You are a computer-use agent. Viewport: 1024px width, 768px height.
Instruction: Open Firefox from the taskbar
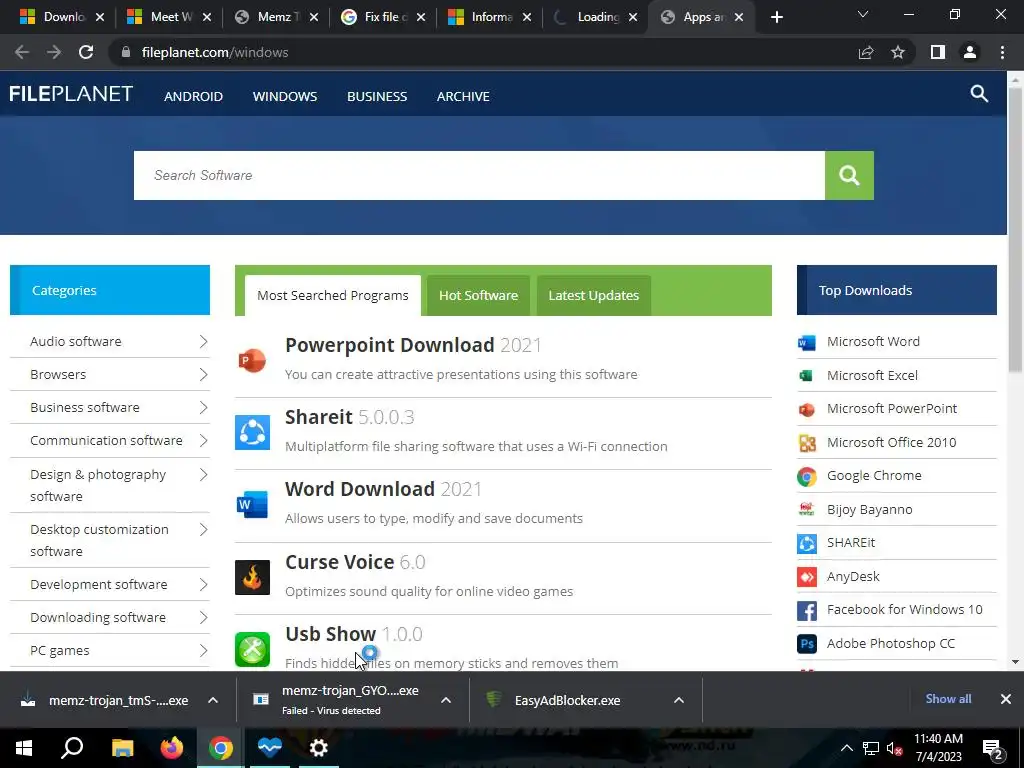172,747
